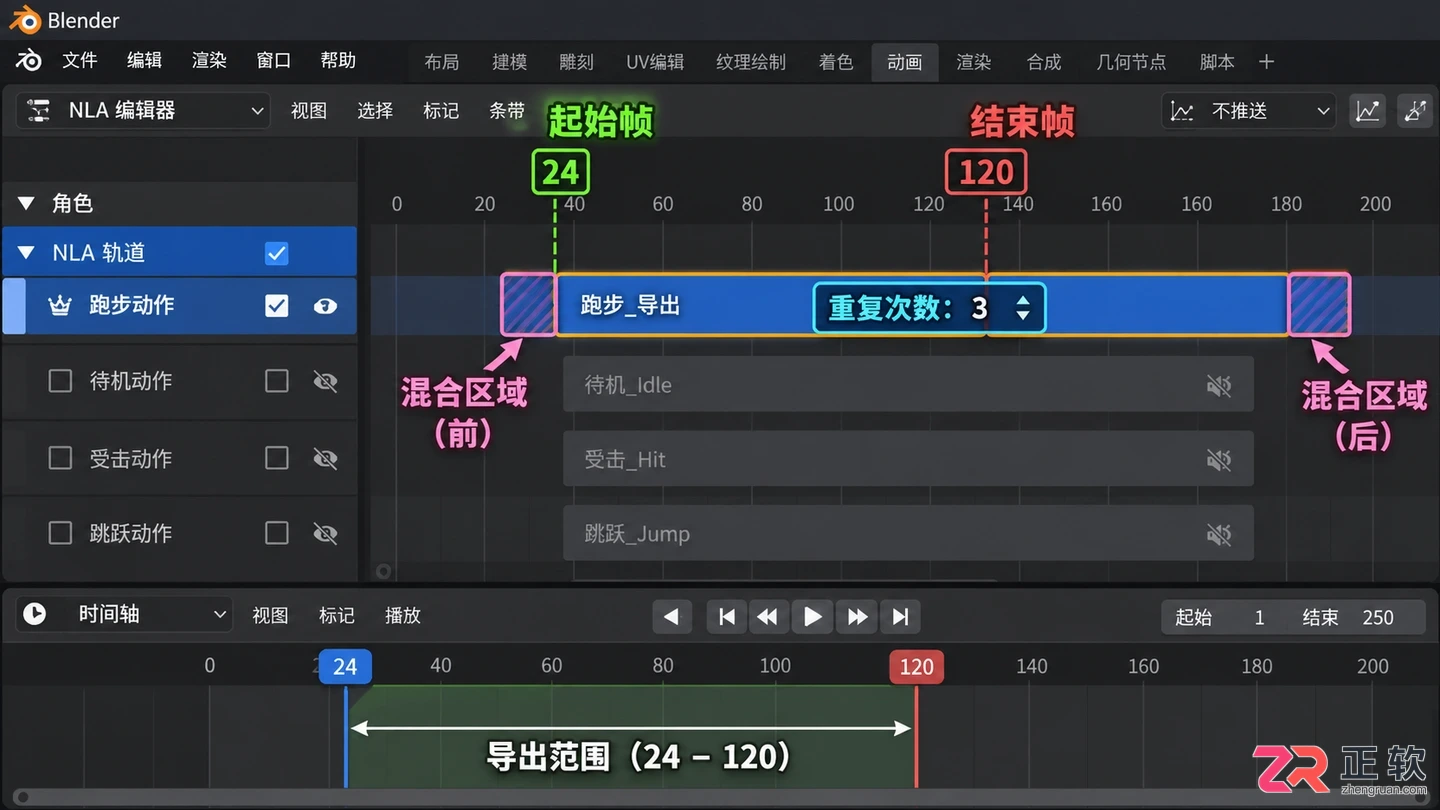
Task: Open NLA header 标记 menu
Action: tap(441, 111)
